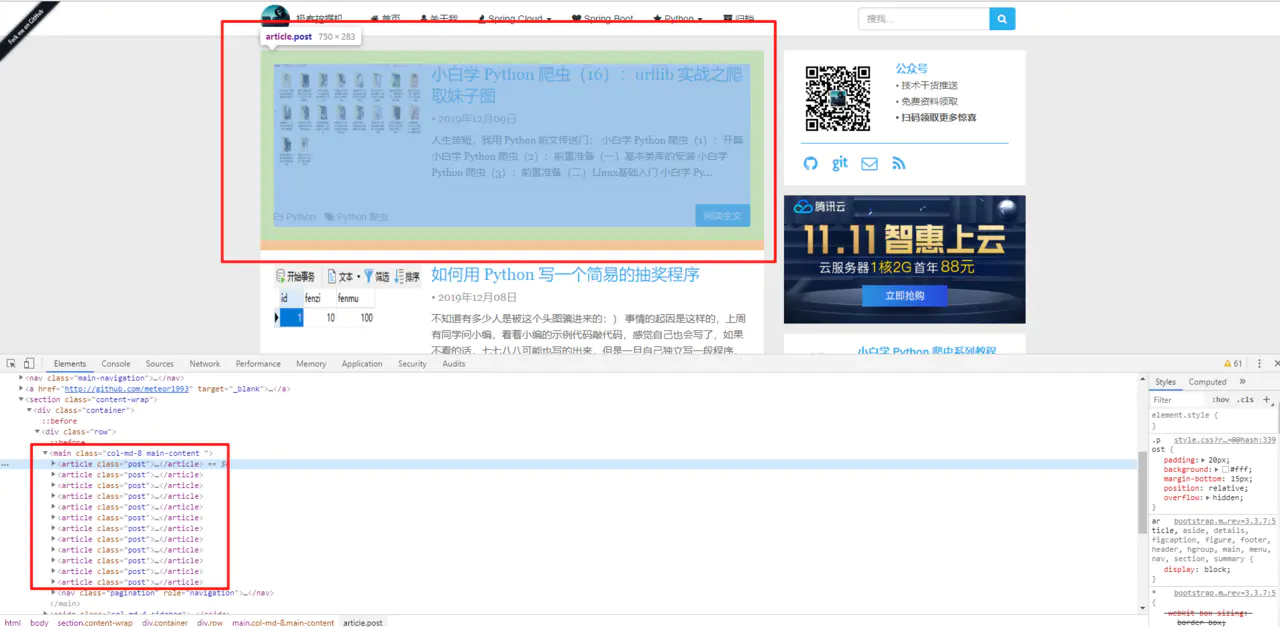This screenshot has height=627, width=1280.
Task: Expand the nav pagination node
Action: (54, 592)
